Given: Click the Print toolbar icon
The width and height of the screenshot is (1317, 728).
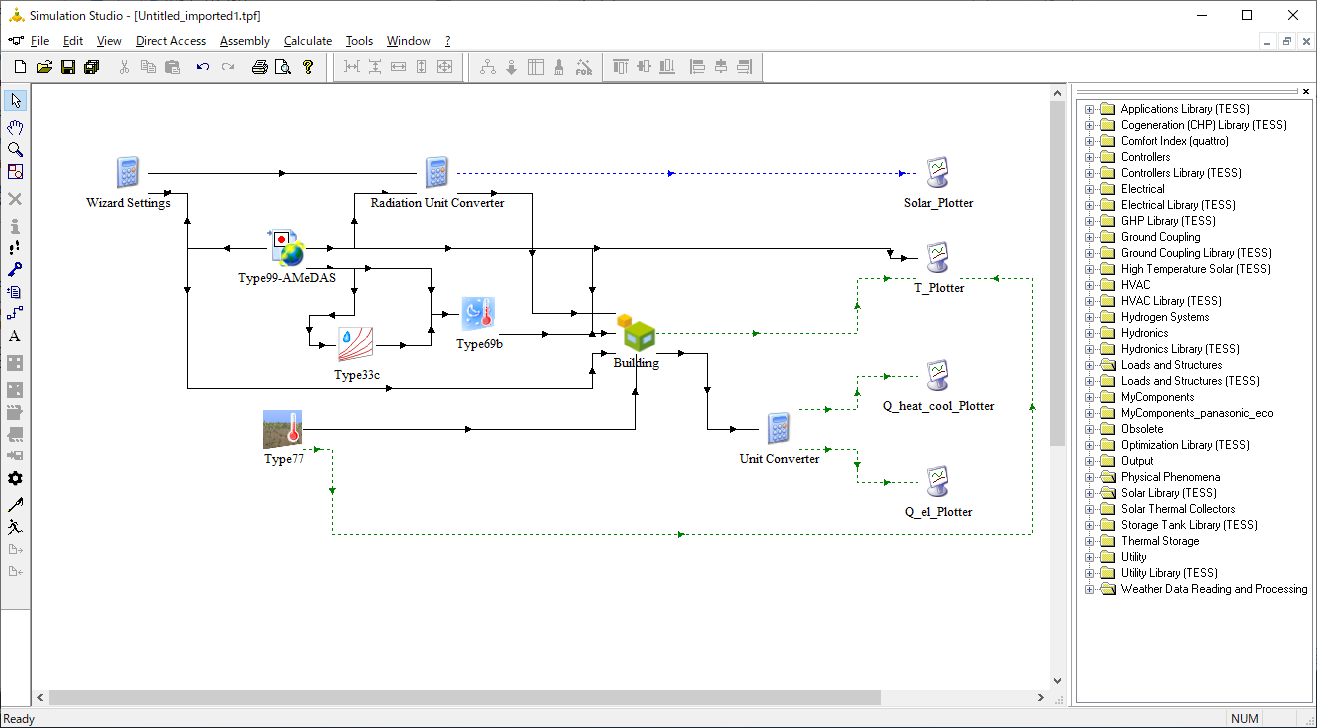Looking at the screenshot, I should point(260,67).
